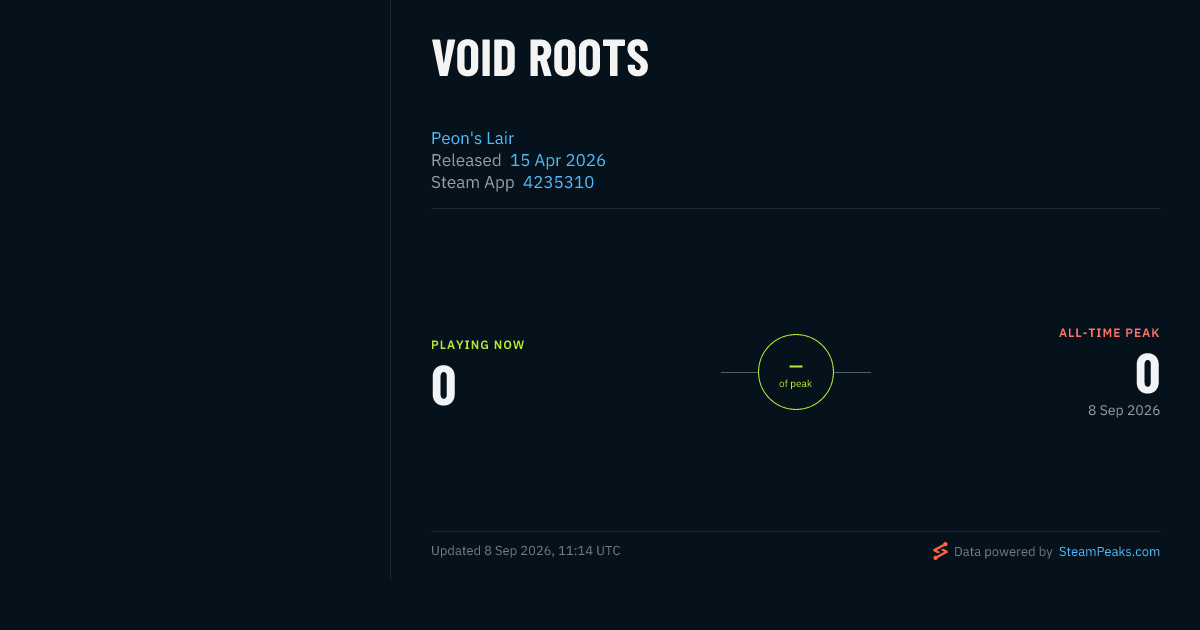Open the Peon's Lair developer link
Image resolution: width=1200 pixels, height=630 pixels.
(472, 138)
